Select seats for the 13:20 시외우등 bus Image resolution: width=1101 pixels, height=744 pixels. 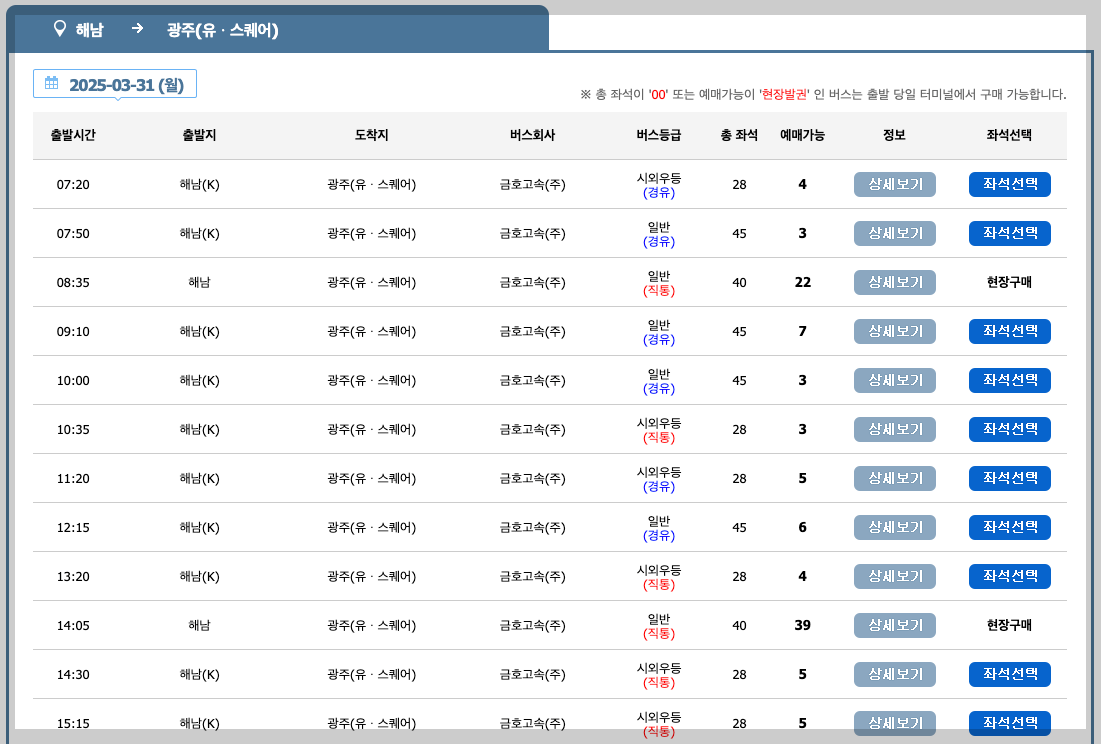1009,576
